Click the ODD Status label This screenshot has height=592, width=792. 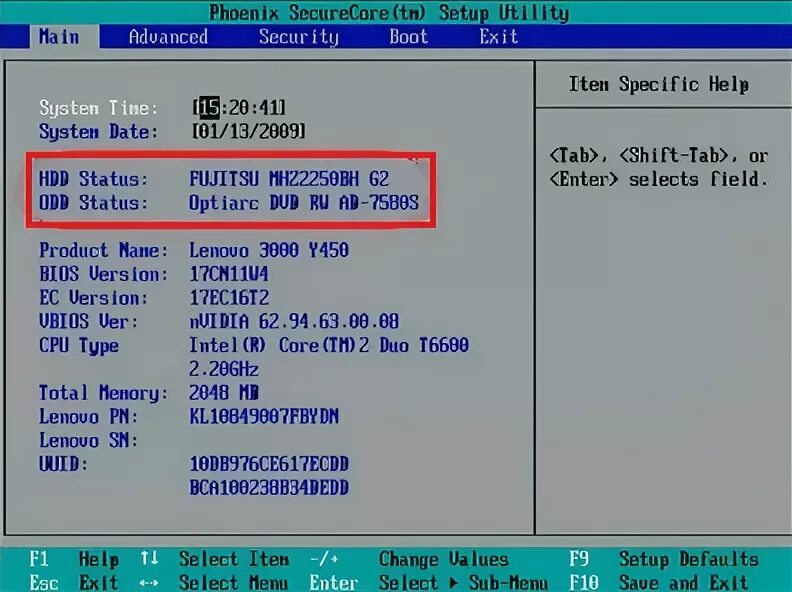pos(93,203)
